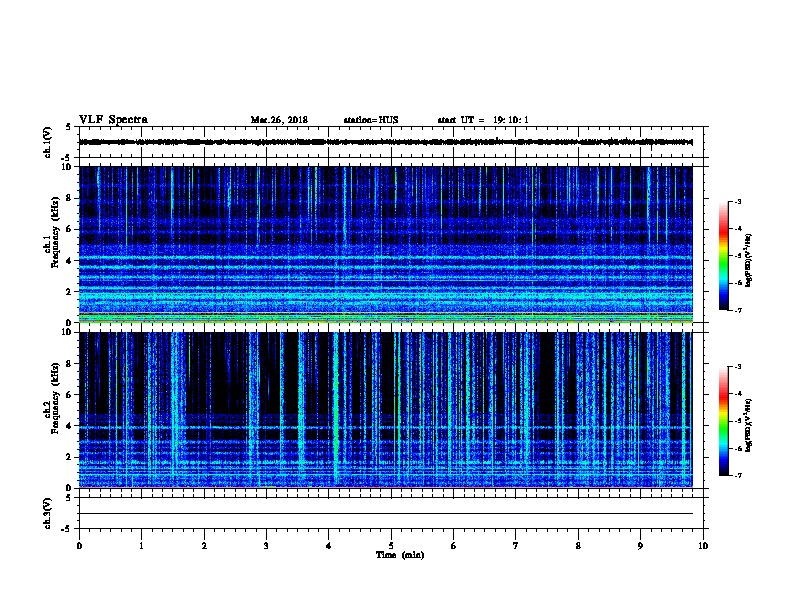792x612 pixels.
Task: Click the ch.1 spectrogram color scale bar
Action: pos(723,256)
